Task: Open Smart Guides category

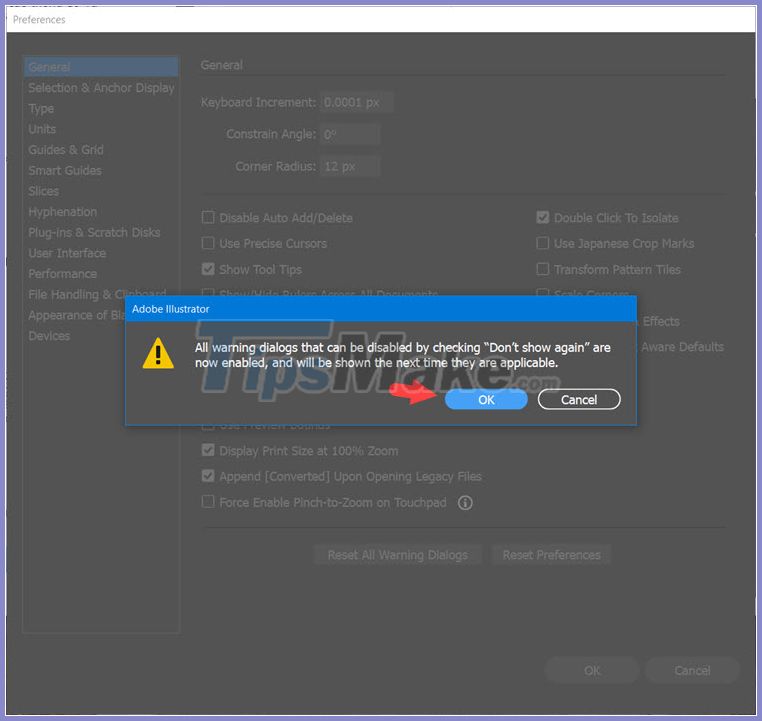Action: point(65,171)
